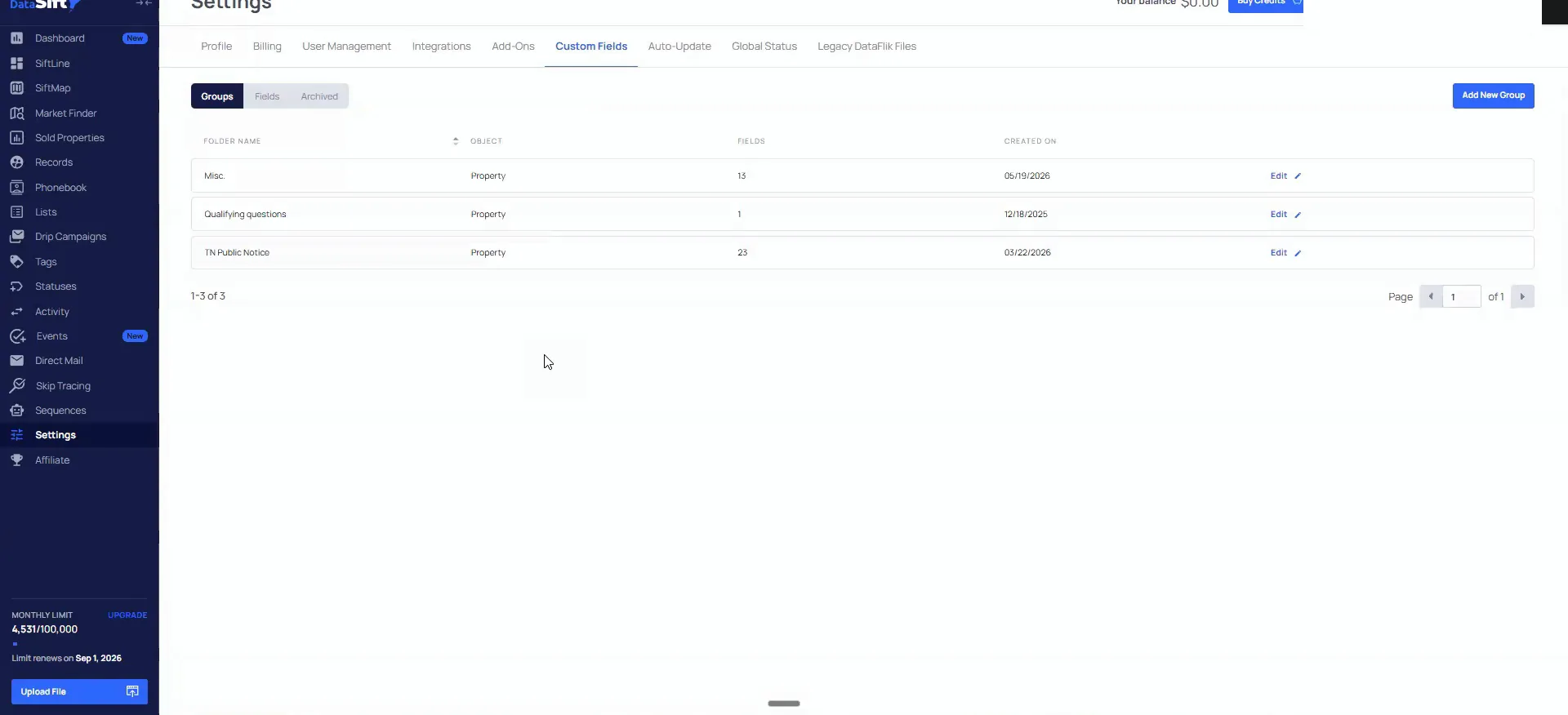Click the Buy Credits button

click(1265, 4)
